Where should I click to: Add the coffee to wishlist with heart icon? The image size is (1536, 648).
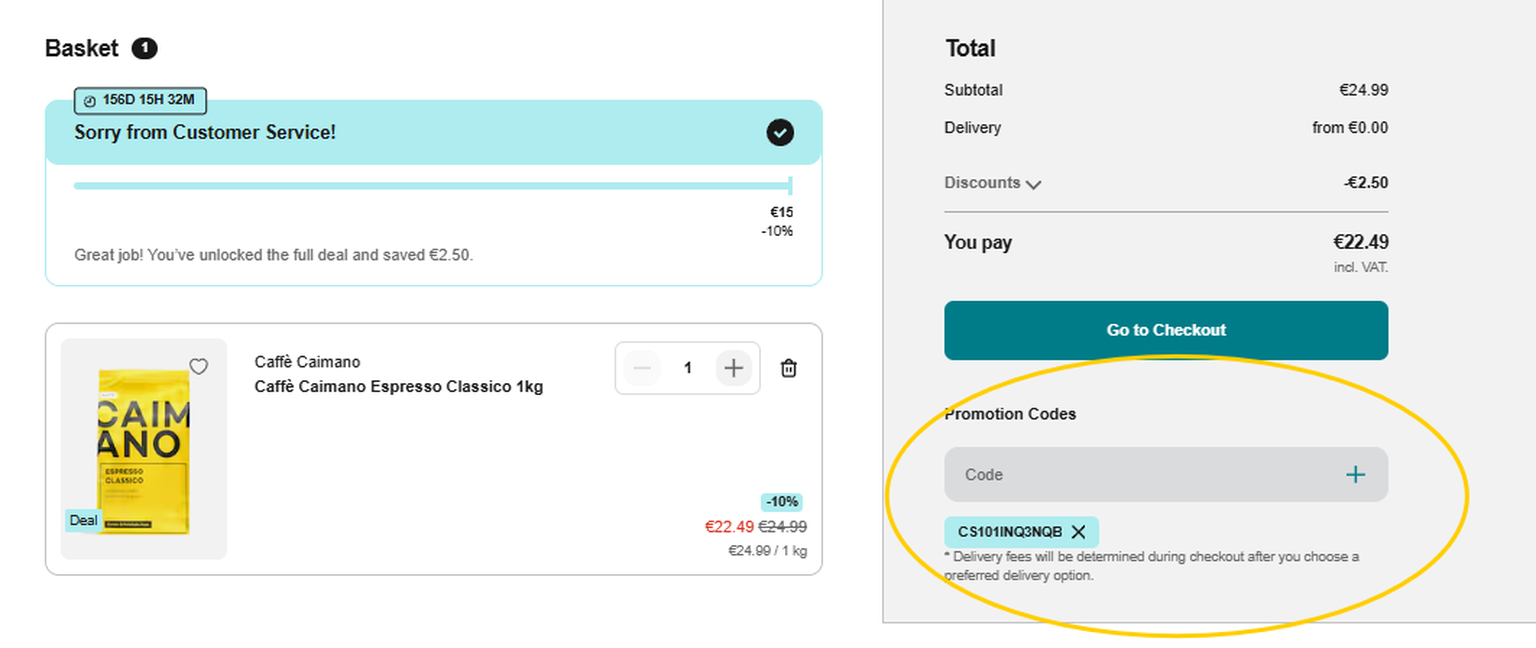click(x=199, y=367)
